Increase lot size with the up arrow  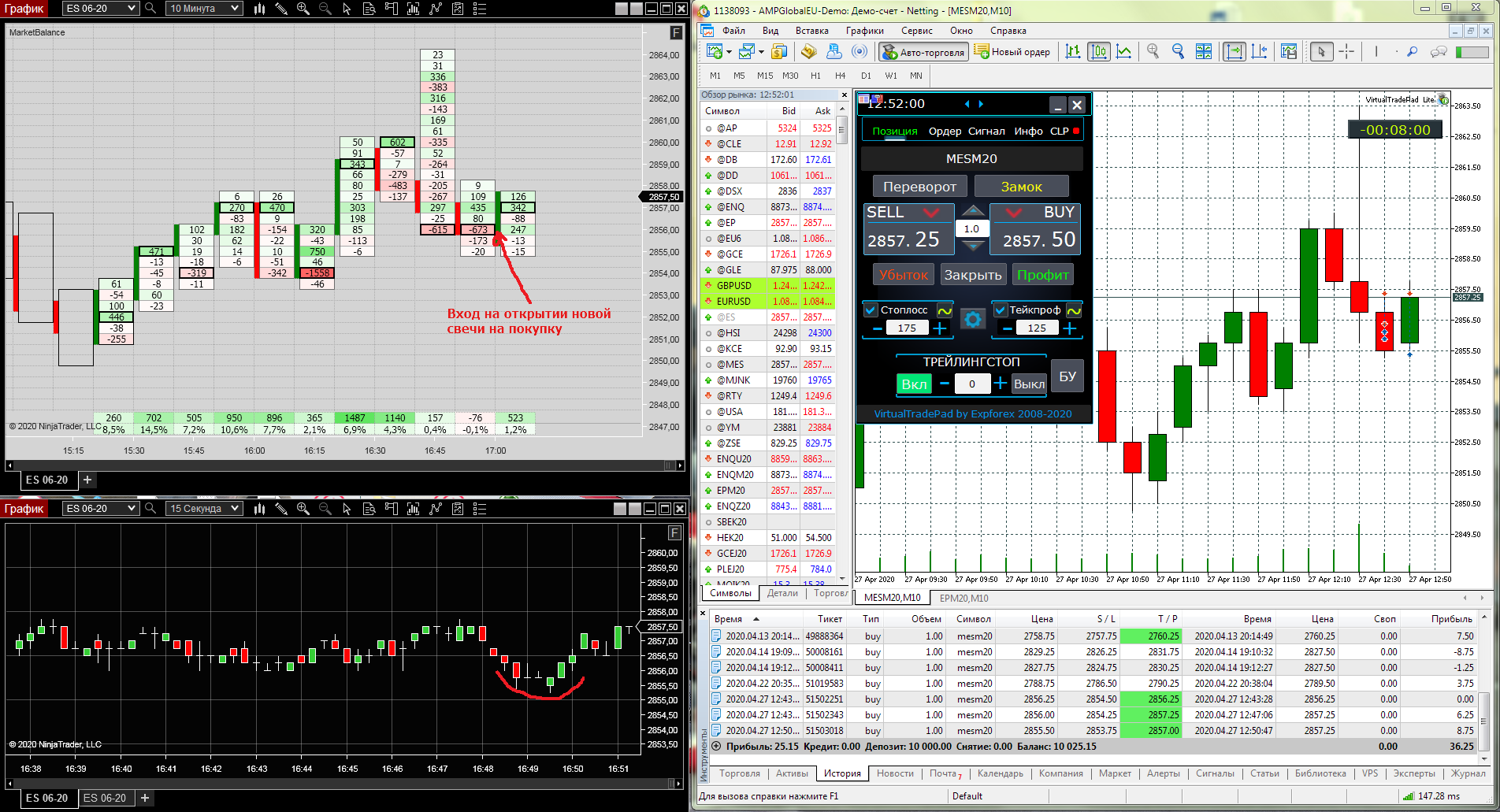pyautogui.click(x=973, y=211)
